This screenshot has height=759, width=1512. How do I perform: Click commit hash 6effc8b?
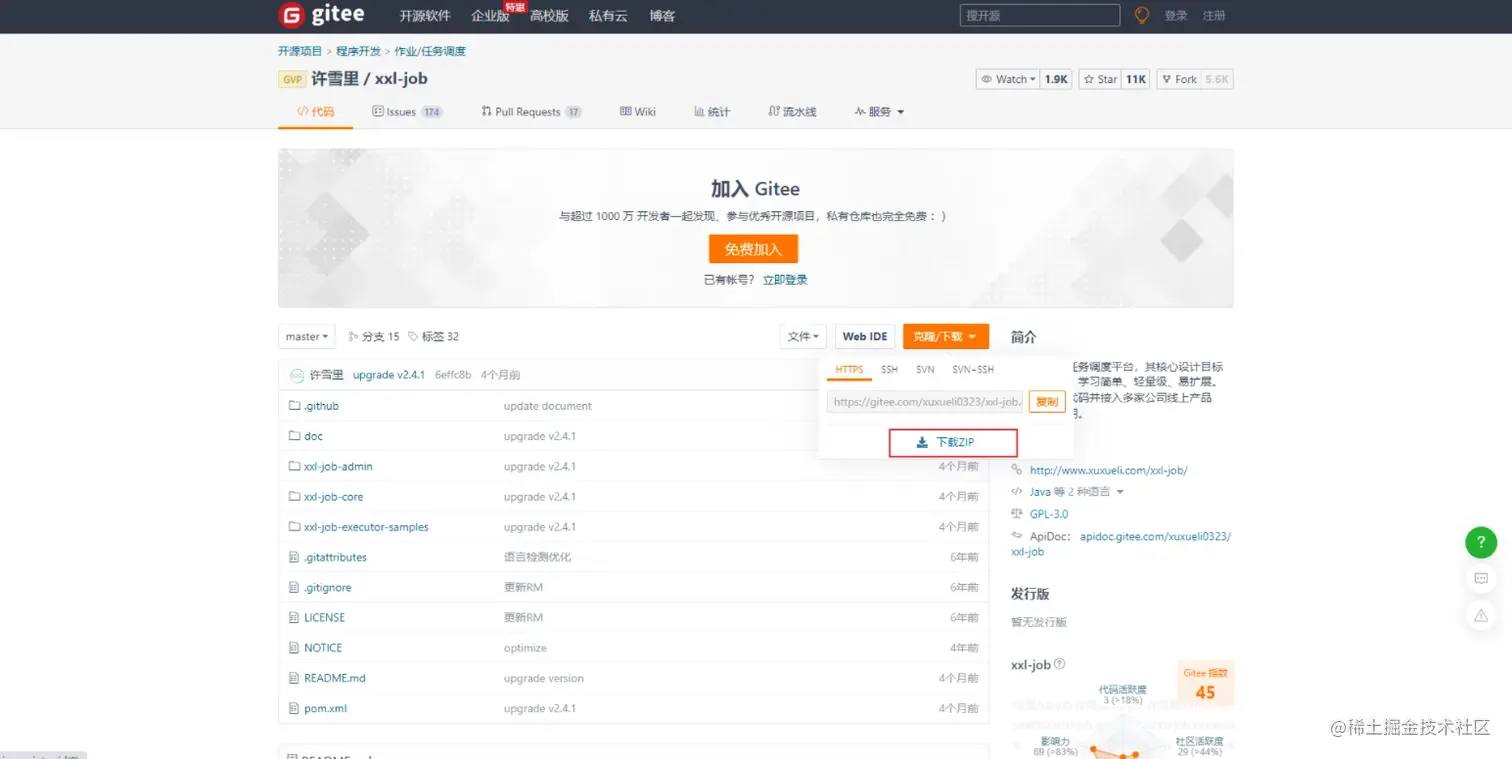(453, 375)
